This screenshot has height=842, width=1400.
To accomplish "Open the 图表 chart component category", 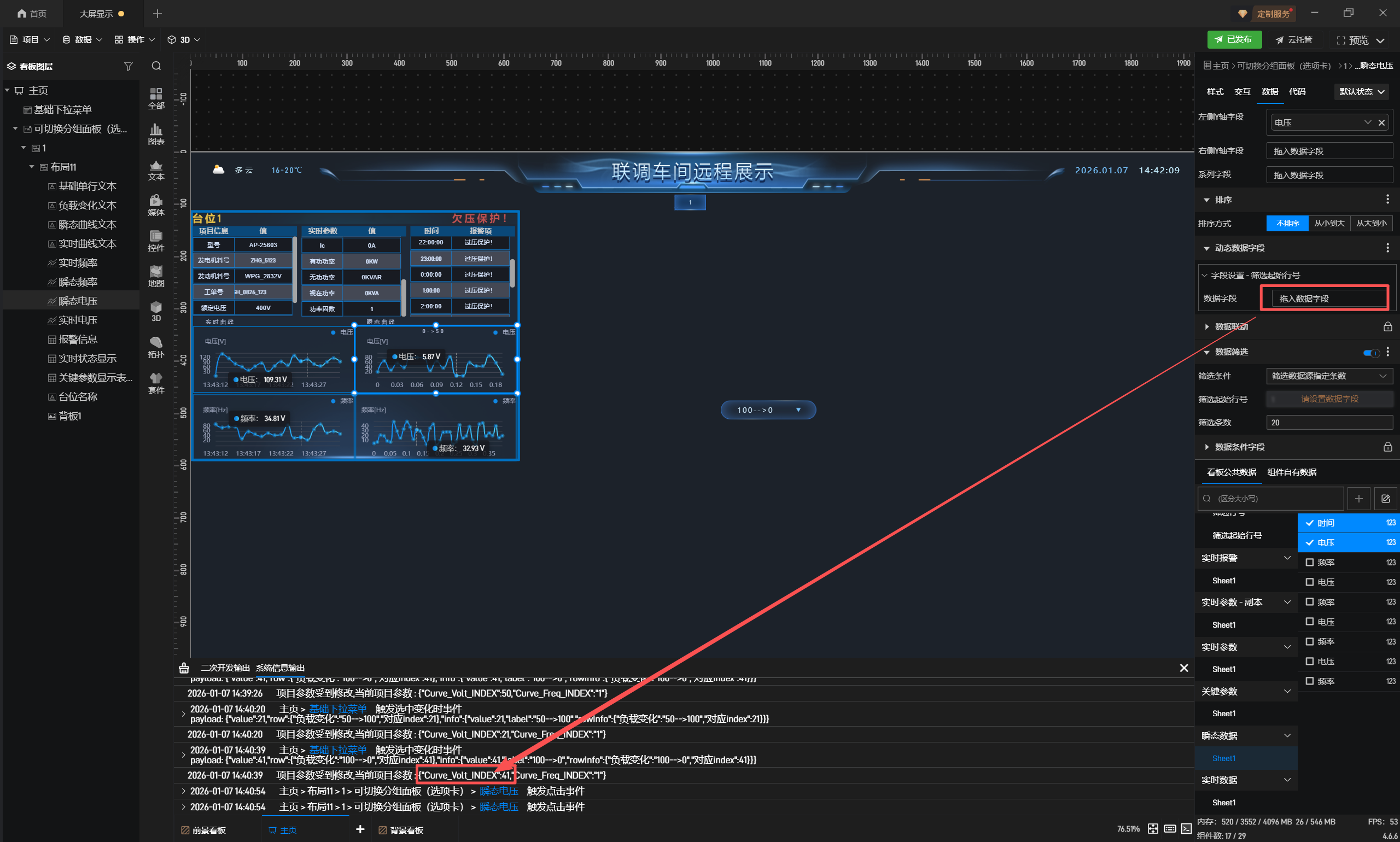I will (156, 135).
